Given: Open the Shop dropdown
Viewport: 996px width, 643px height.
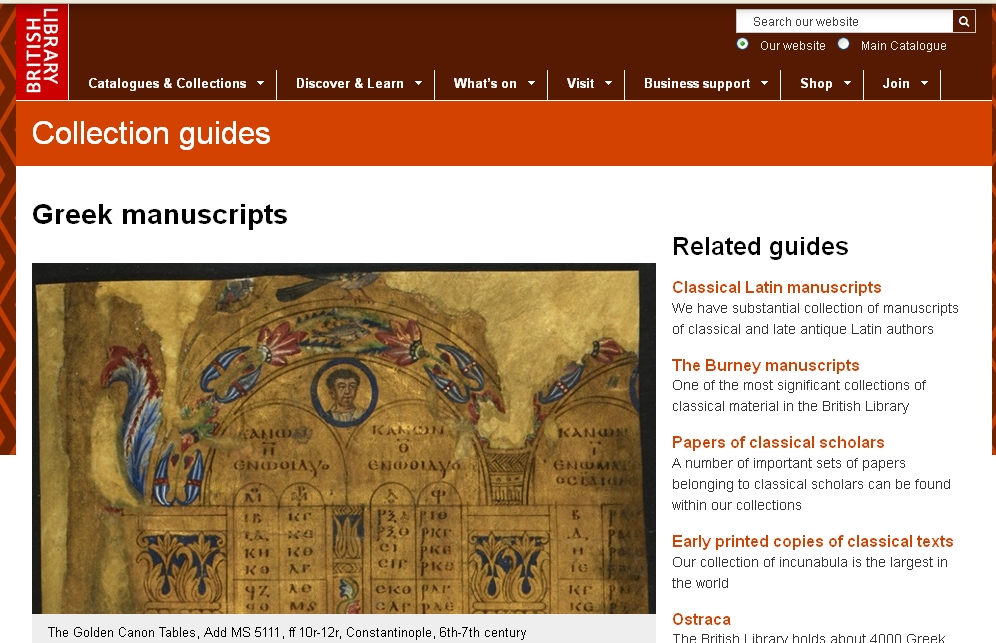Looking at the screenshot, I should [822, 84].
